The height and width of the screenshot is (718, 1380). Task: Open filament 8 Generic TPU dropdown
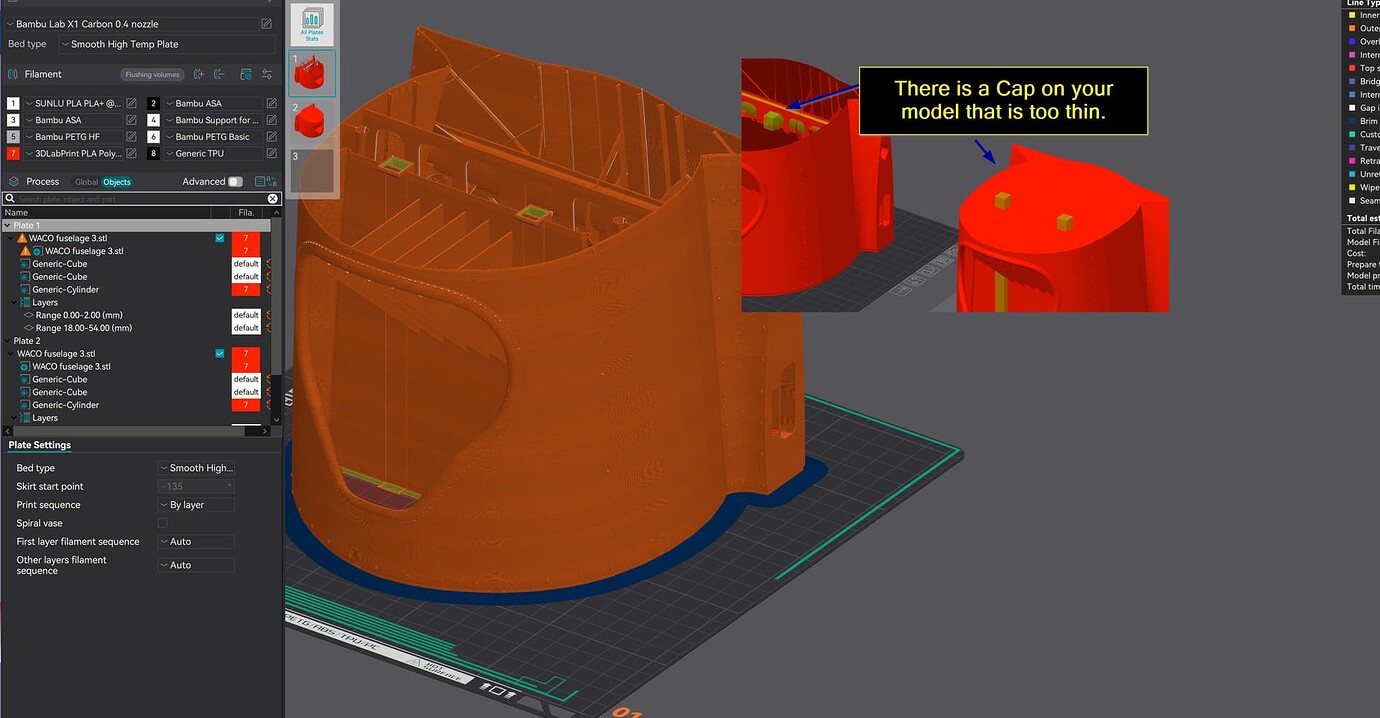point(213,154)
